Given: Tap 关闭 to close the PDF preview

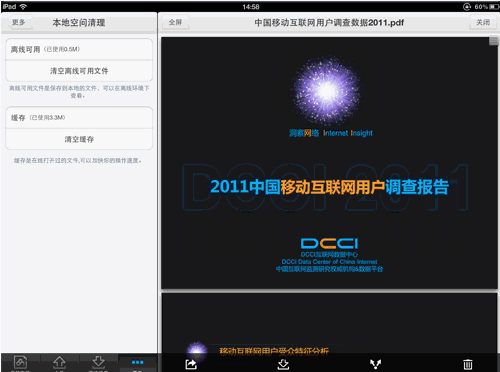Looking at the screenshot, I should (483, 22).
